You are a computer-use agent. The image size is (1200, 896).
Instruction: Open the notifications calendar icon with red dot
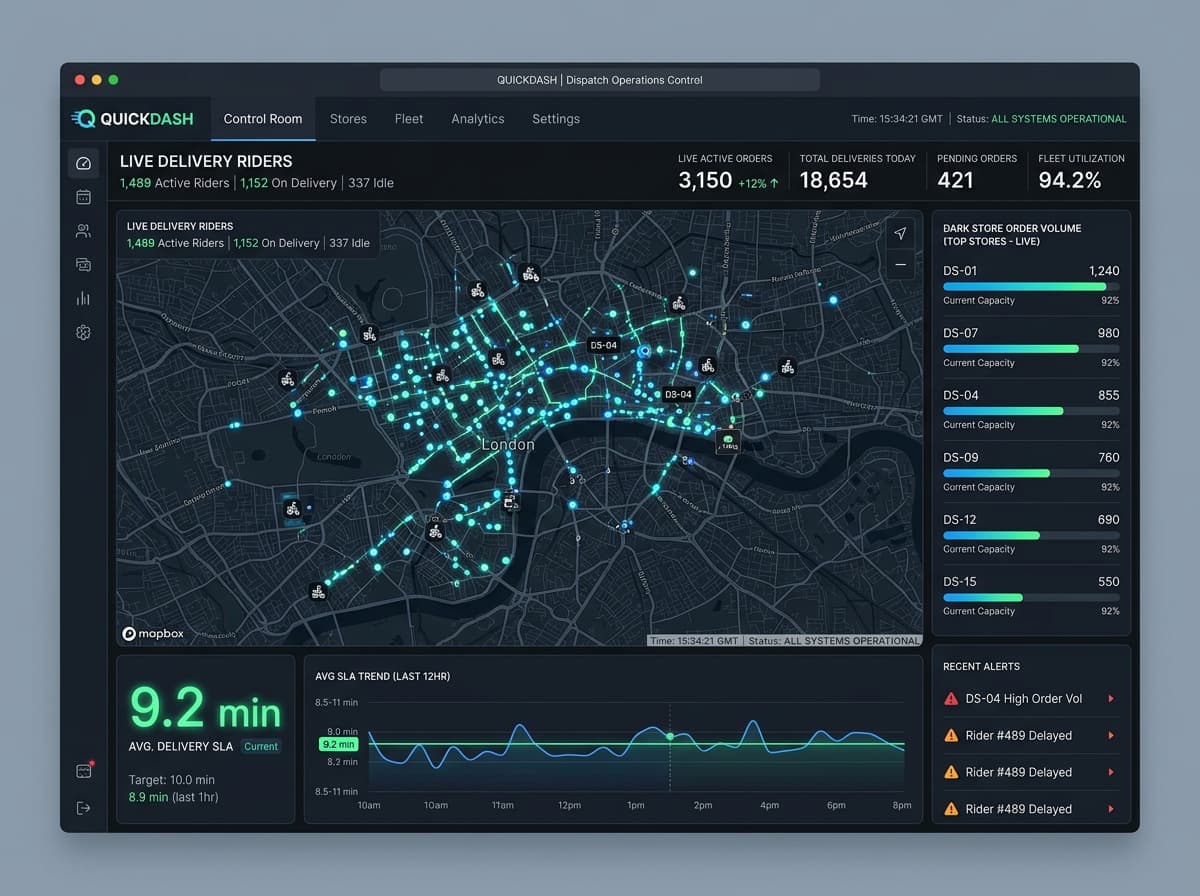click(84, 771)
